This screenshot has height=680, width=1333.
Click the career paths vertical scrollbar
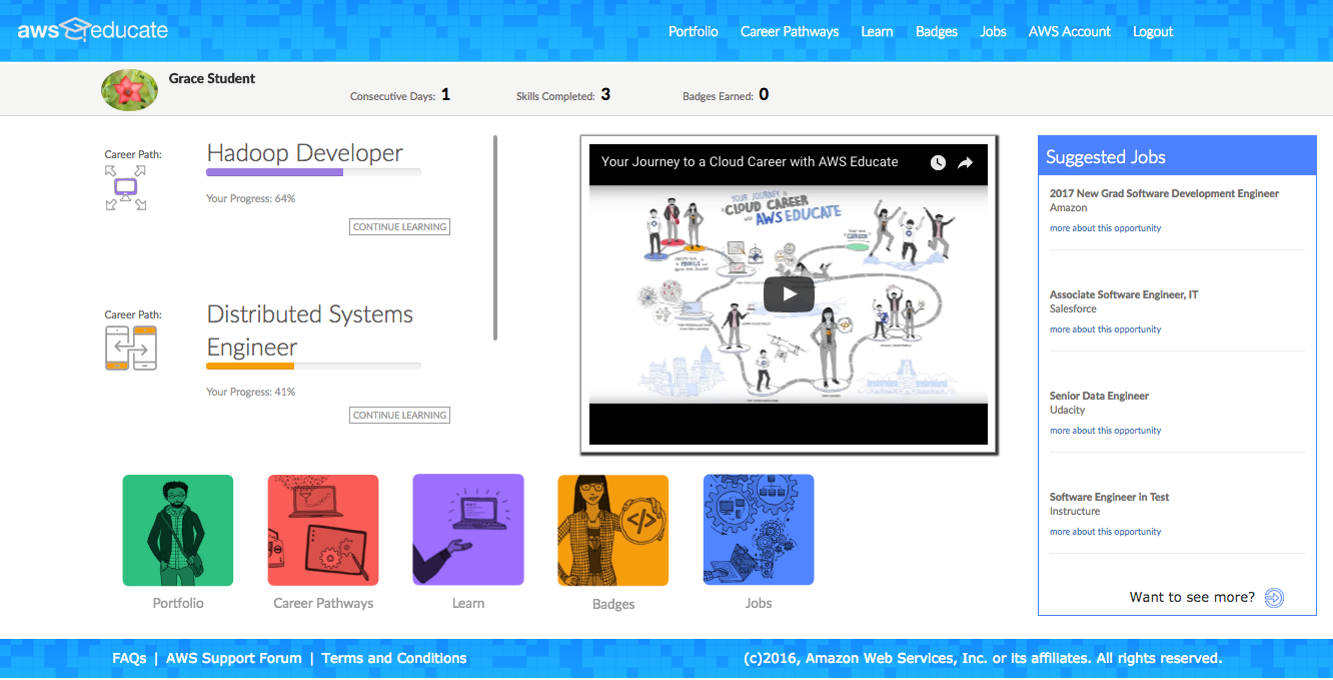[496, 238]
